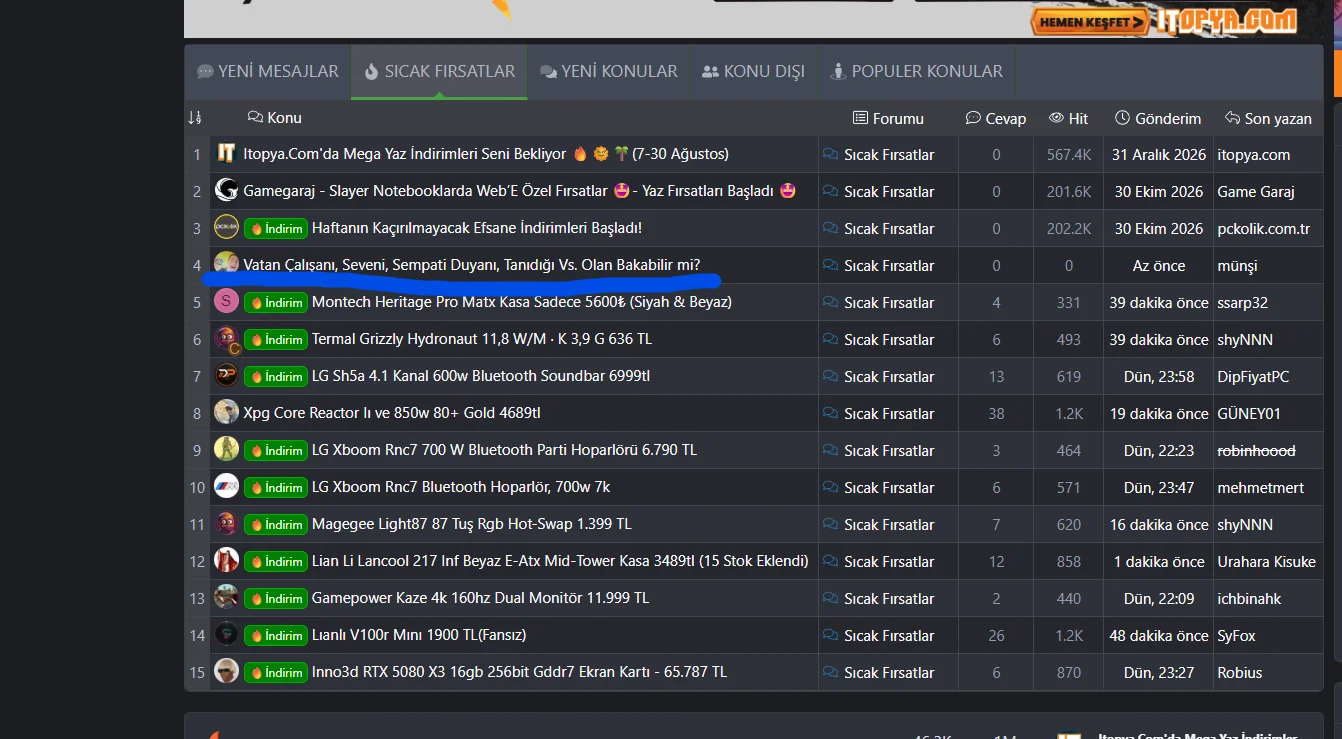Screen dimensions: 1342x739
Task: Click the Konu column header
Action: [275, 118]
